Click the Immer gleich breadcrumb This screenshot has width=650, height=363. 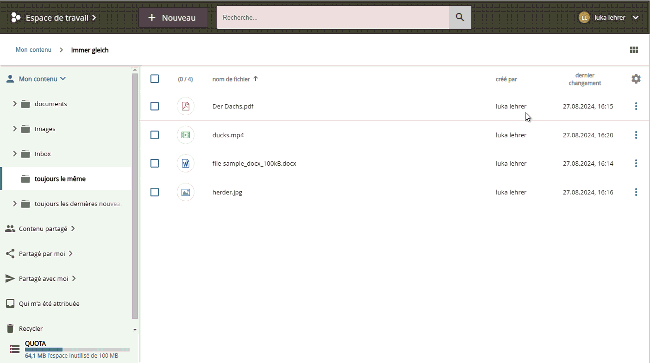[x=90, y=50]
